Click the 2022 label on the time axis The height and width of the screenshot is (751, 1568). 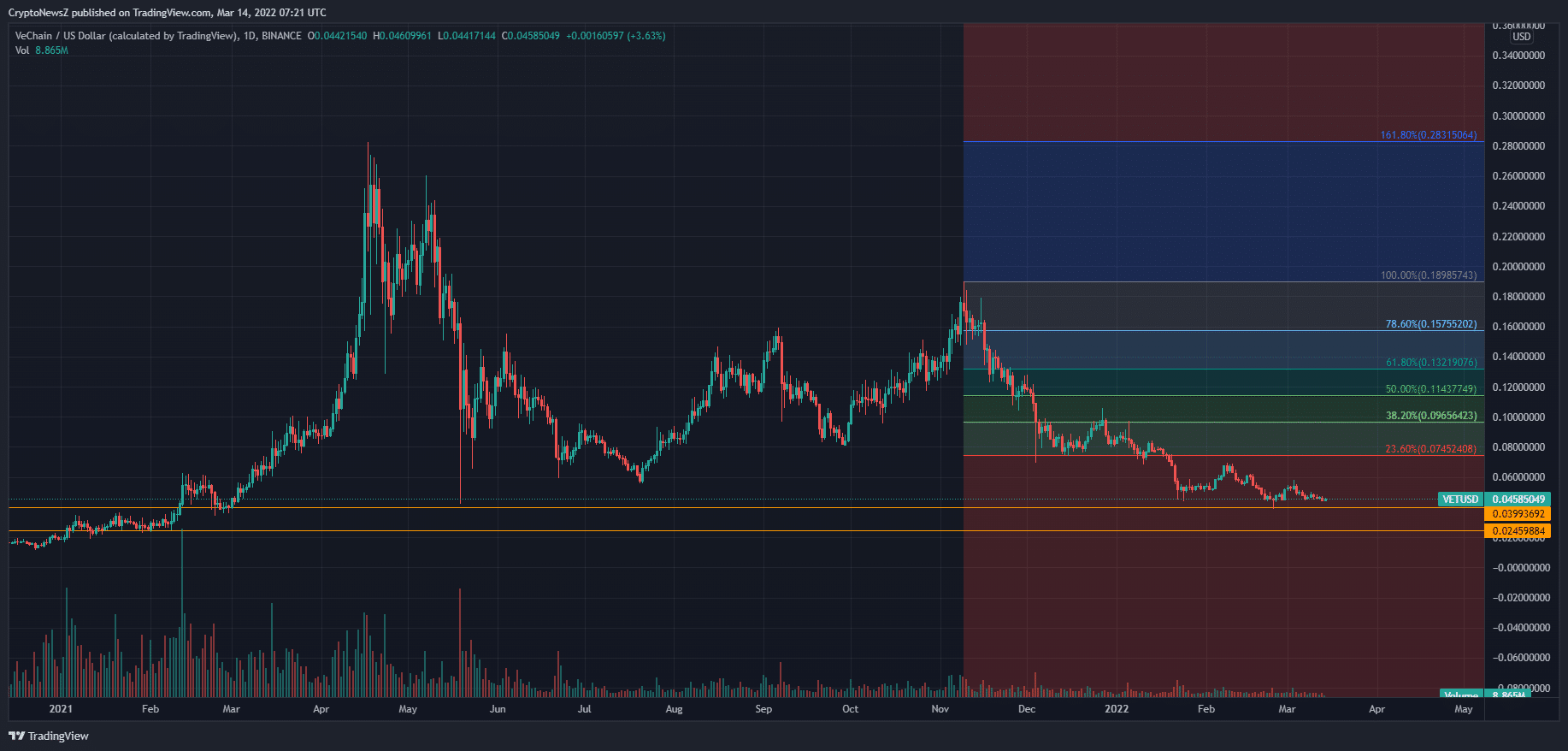[1117, 709]
